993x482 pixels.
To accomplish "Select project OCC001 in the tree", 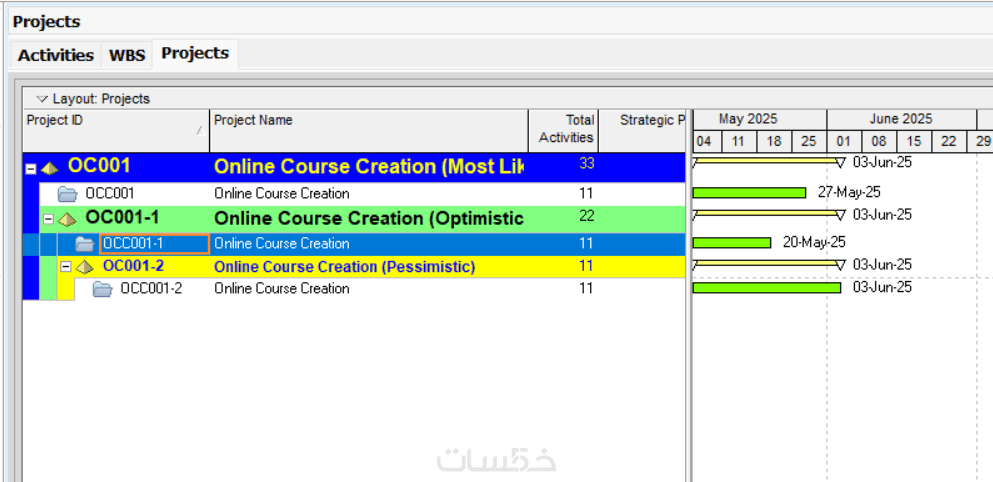I will 110,193.
